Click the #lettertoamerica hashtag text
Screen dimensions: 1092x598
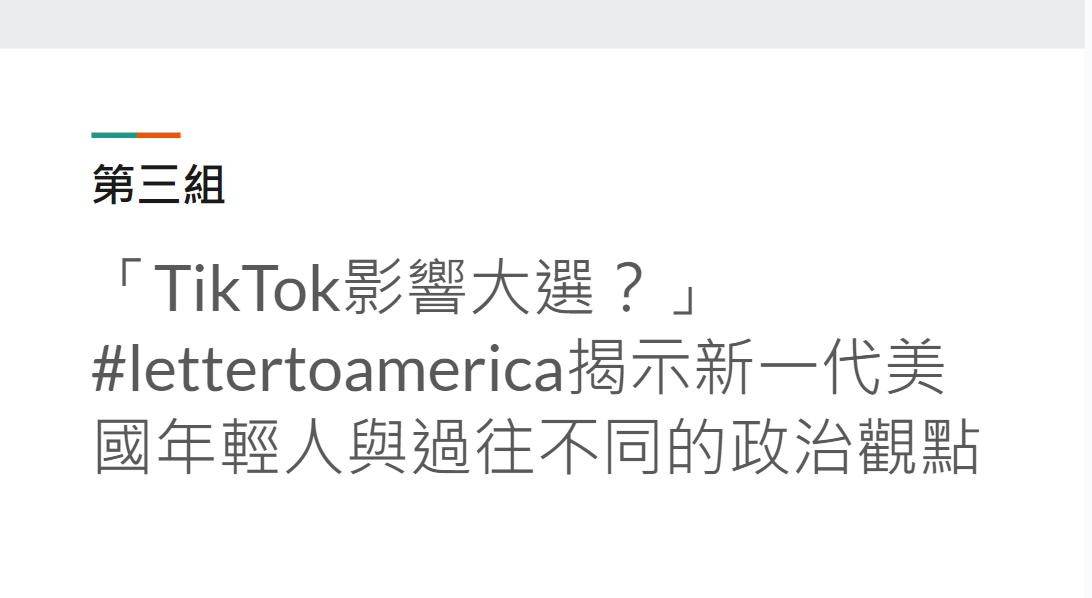(329, 368)
